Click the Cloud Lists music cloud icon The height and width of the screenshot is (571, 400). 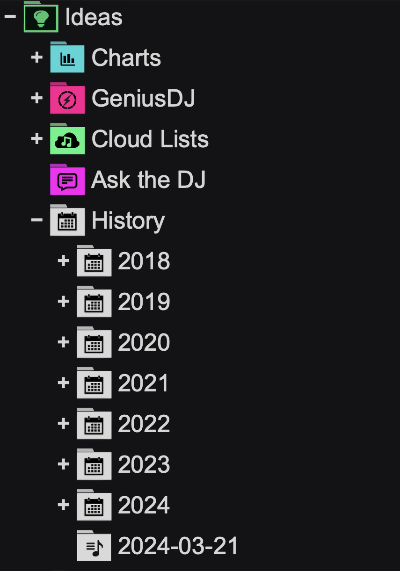coord(67,139)
